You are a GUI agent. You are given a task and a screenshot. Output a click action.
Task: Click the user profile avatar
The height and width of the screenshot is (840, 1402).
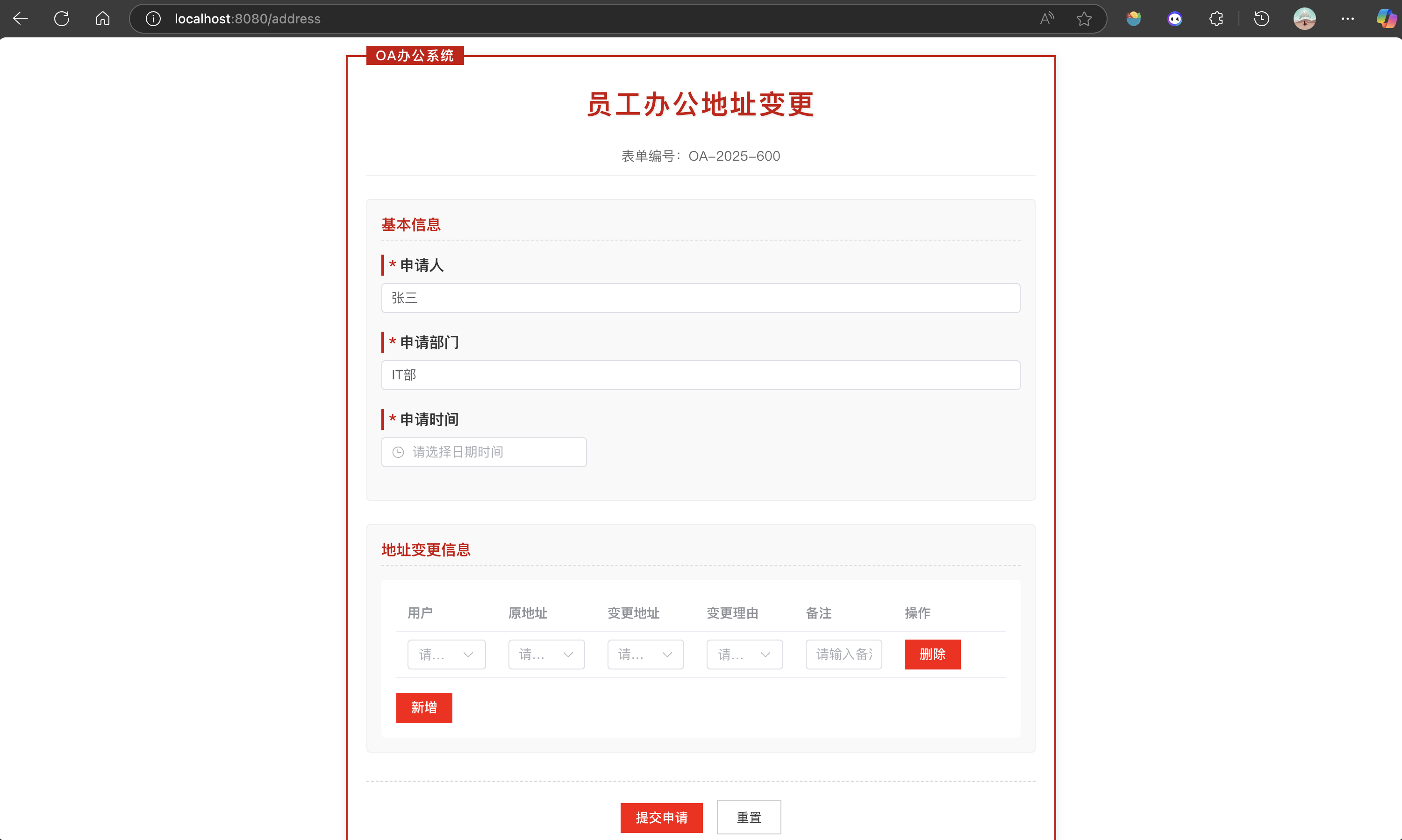point(1304,19)
